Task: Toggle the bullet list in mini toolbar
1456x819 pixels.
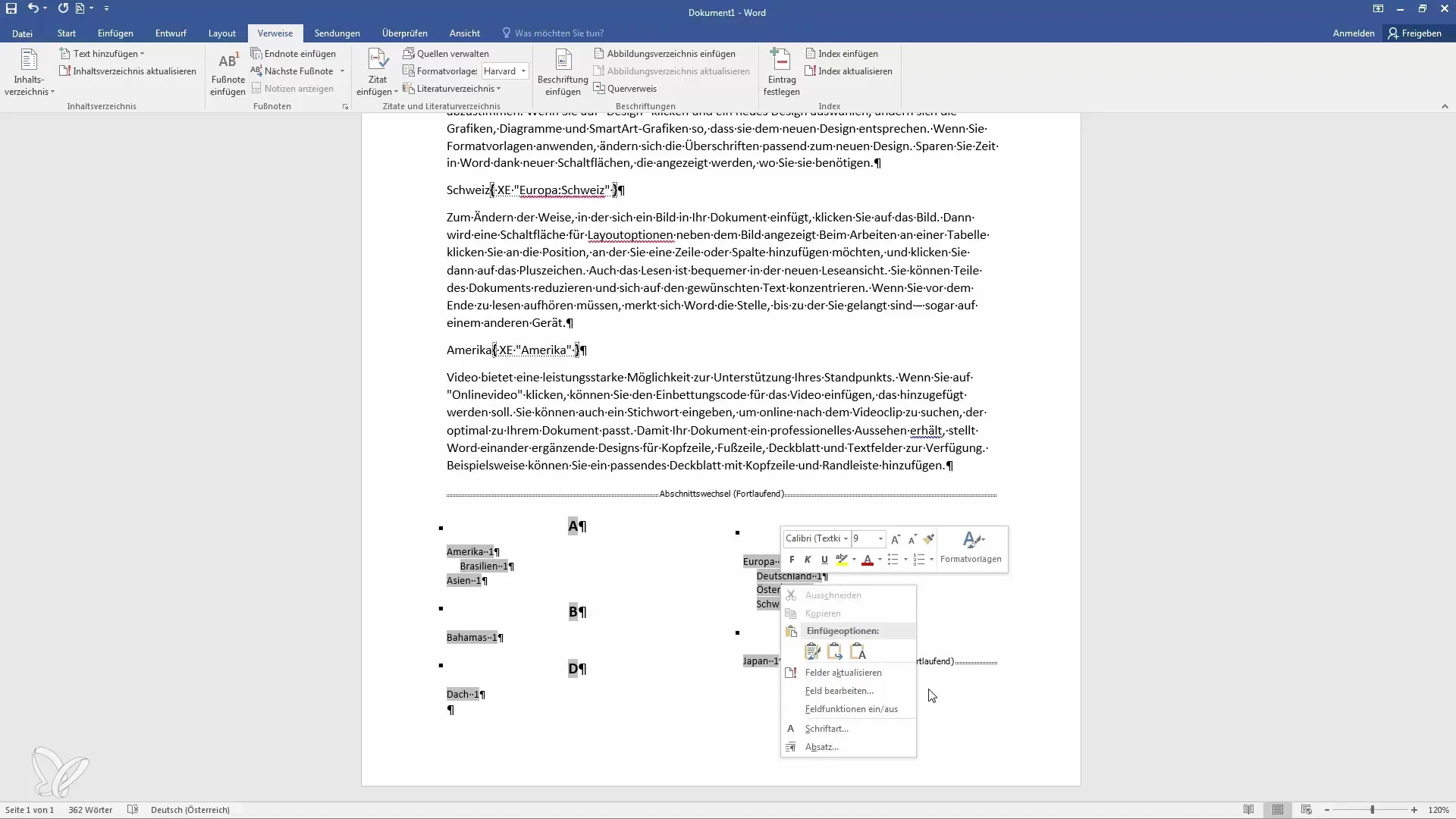Action: click(893, 560)
